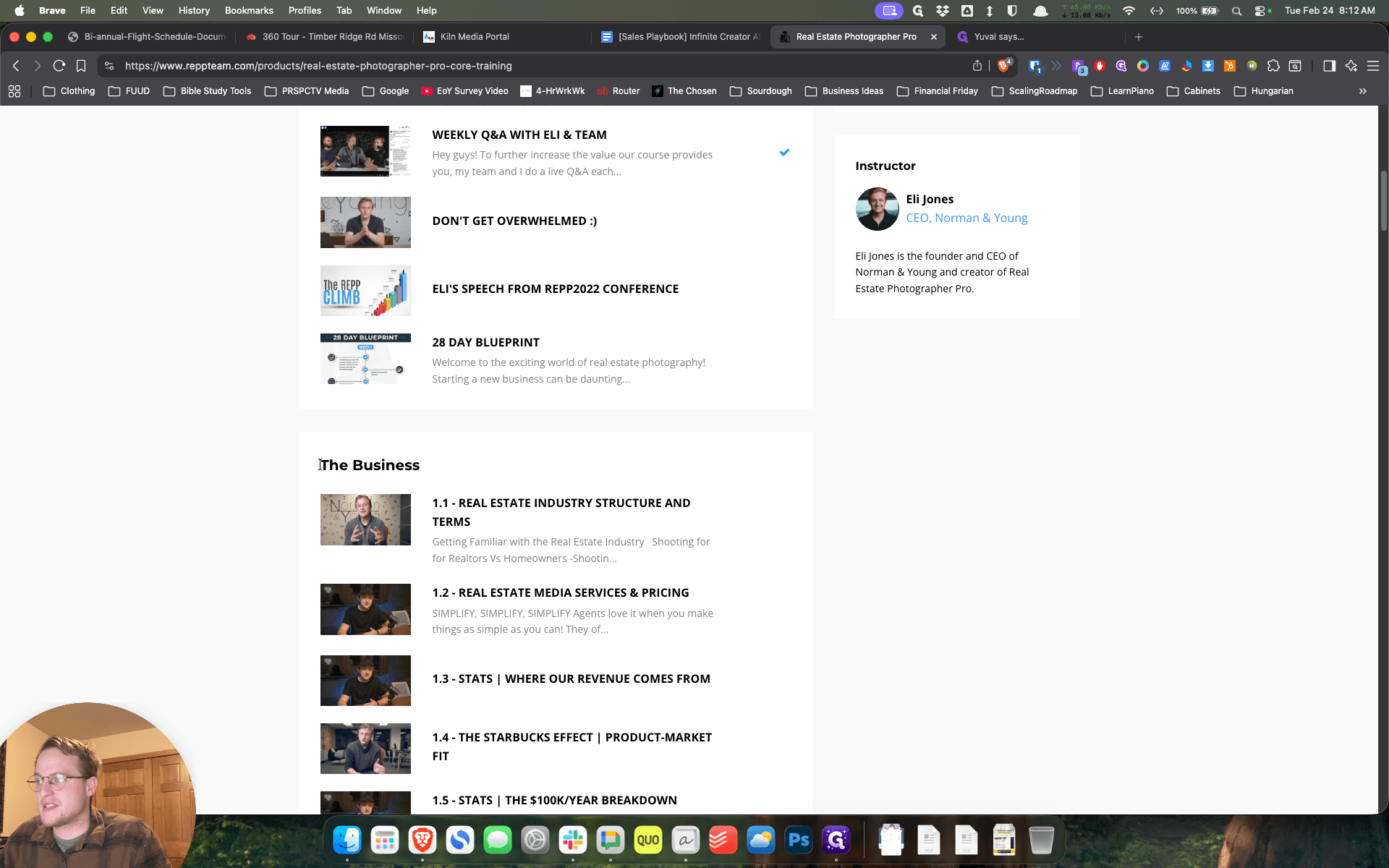The height and width of the screenshot is (868, 1389).
Task: Switch to the 360 Tour tab
Action: point(325,37)
